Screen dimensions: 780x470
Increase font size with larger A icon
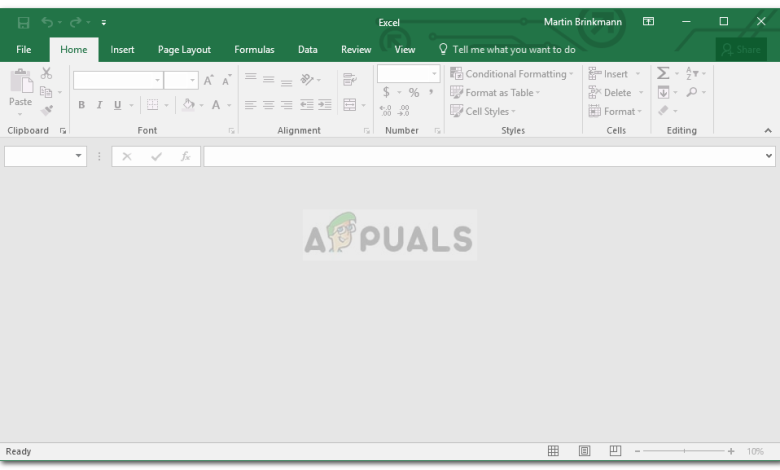pos(208,80)
